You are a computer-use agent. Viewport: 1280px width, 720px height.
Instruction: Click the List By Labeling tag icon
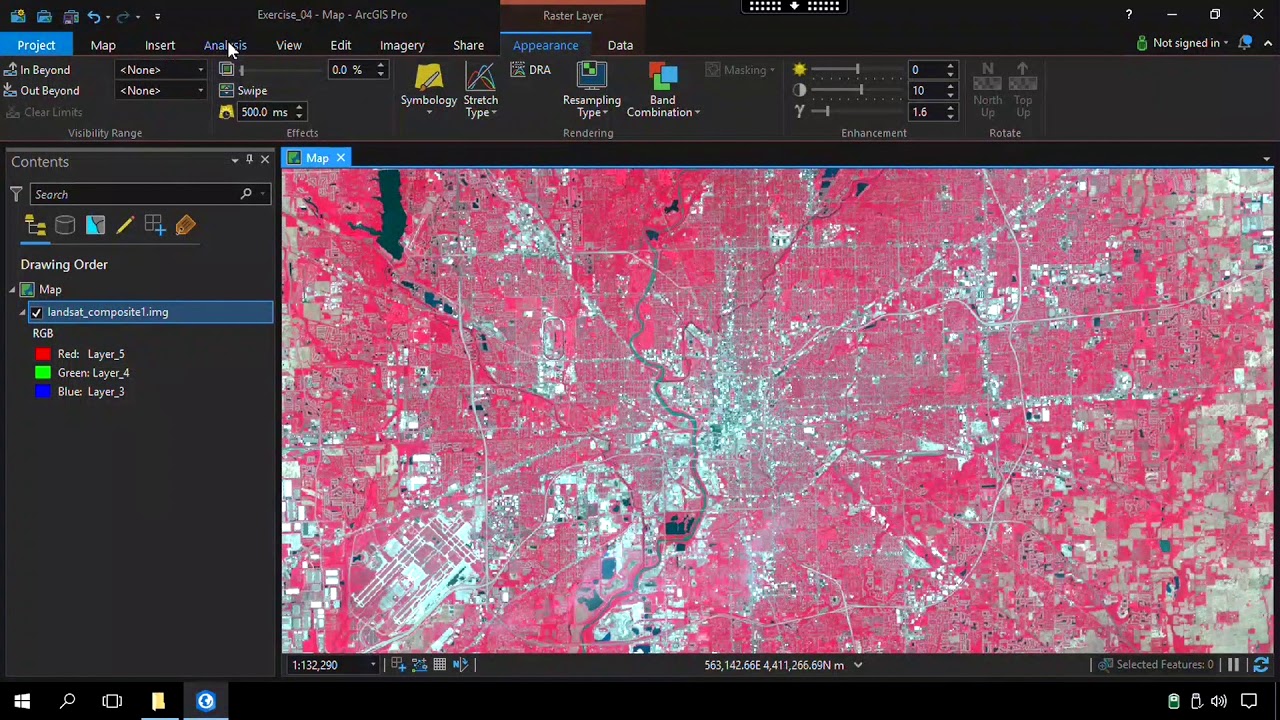pos(185,226)
